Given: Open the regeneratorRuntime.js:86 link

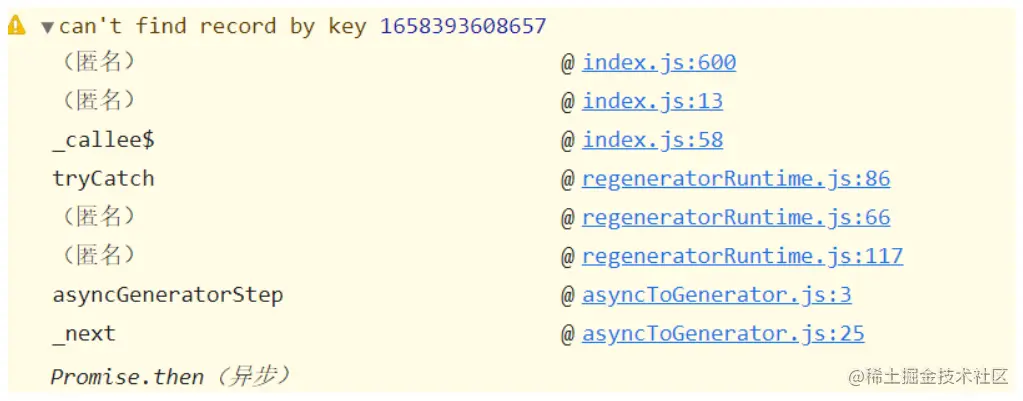Looking at the screenshot, I should point(735,179).
